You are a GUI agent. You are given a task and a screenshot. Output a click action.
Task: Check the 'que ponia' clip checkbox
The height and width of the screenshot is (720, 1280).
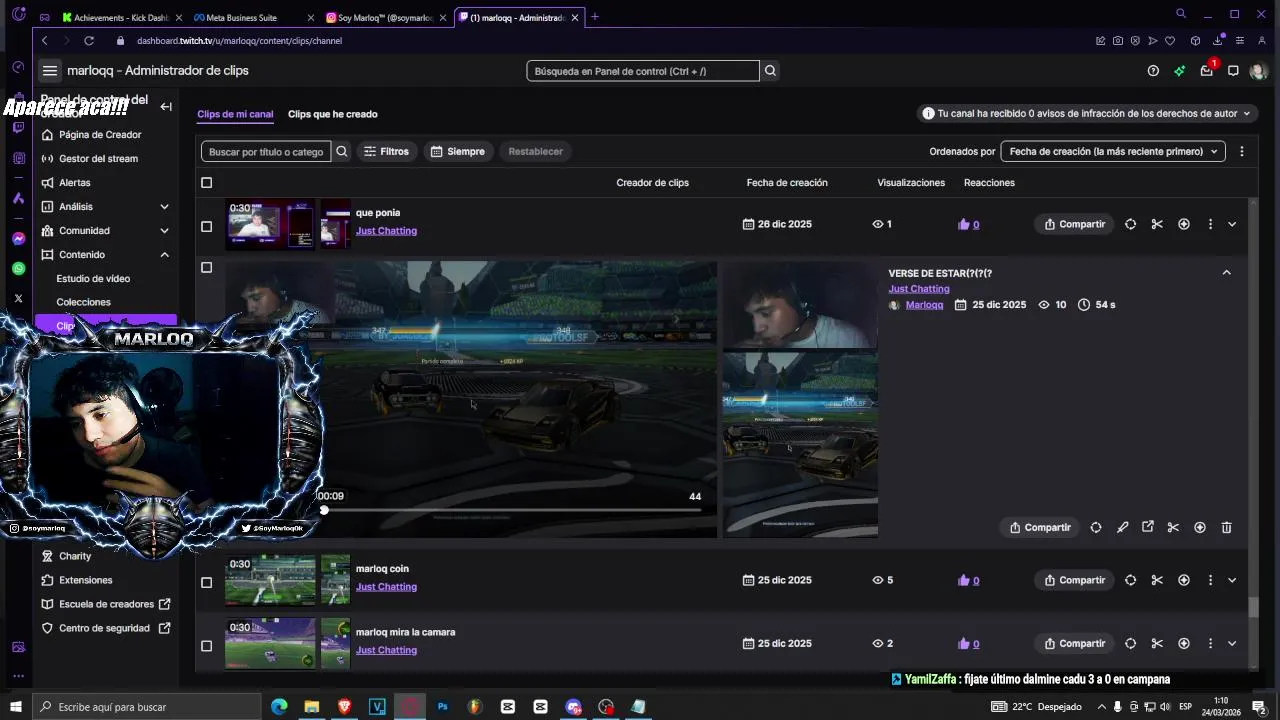point(207,227)
